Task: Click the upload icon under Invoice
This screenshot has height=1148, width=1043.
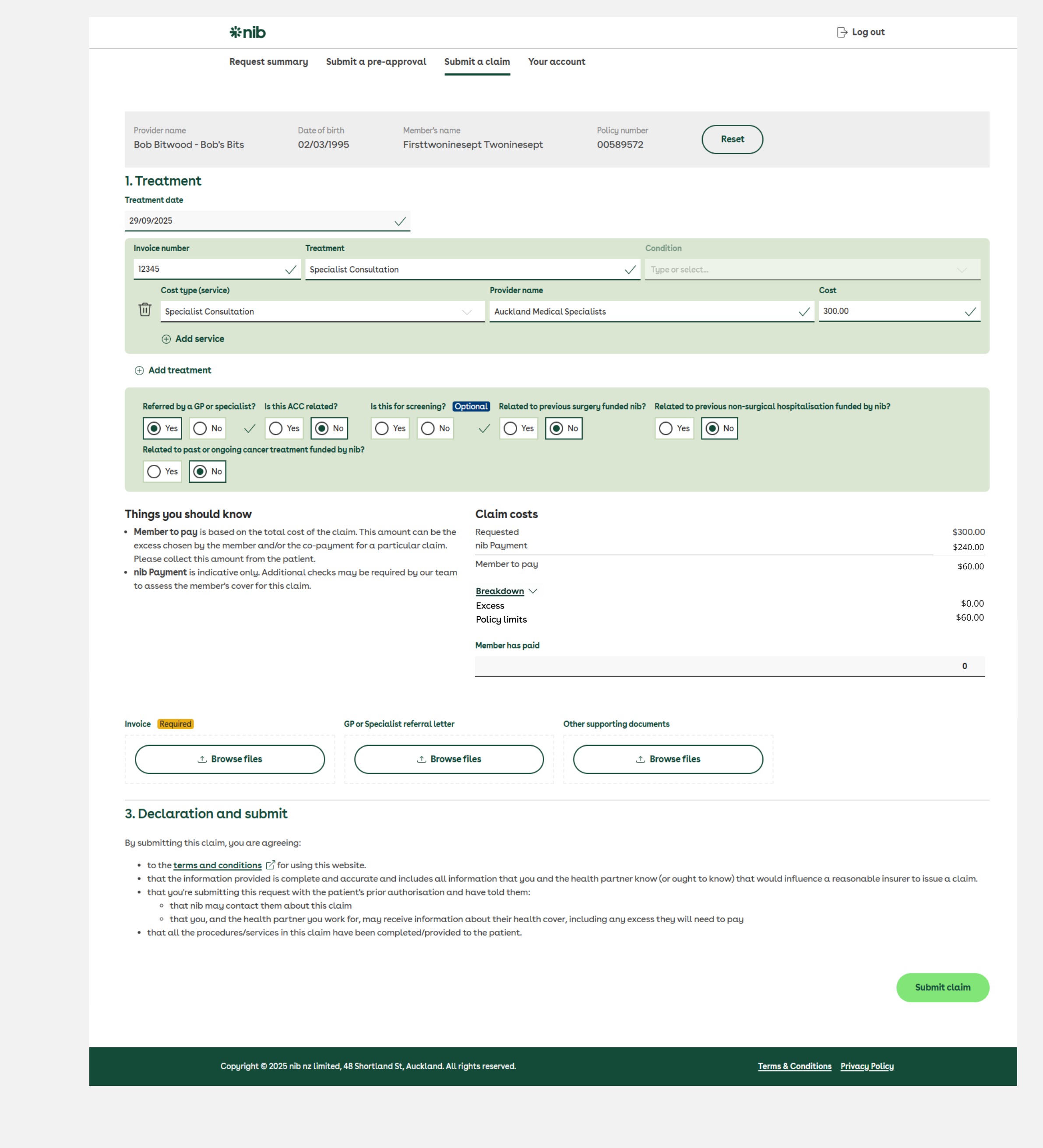Action: tap(202, 759)
